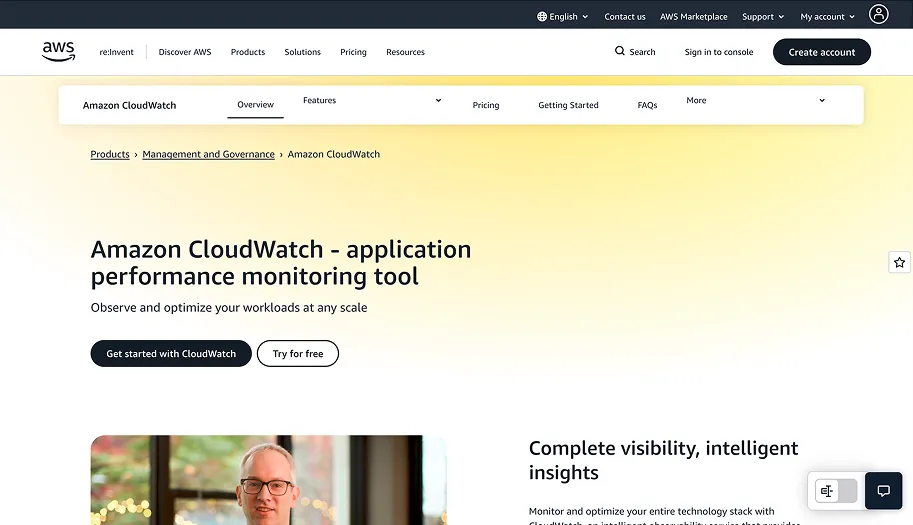Click 'Complete visibility, intelligent insights' heading
The height and width of the screenshot is (525, 913).
click(x=663, y=460)
